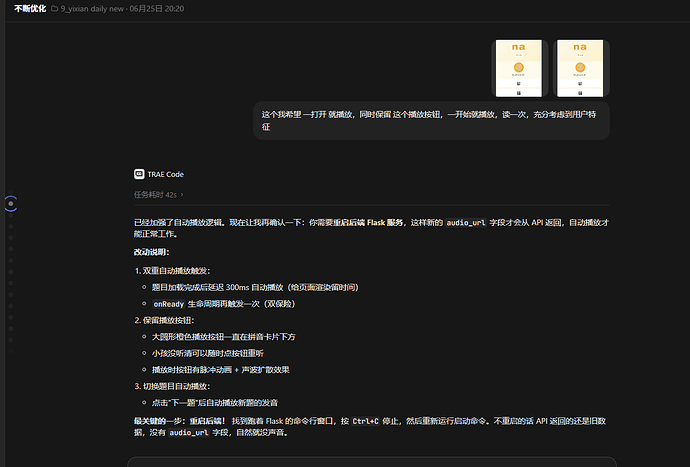Expand the 任务耗时 42s details chevron
Image resolution: width=690 pixels, height=467 pixels.
click(182, 195)
